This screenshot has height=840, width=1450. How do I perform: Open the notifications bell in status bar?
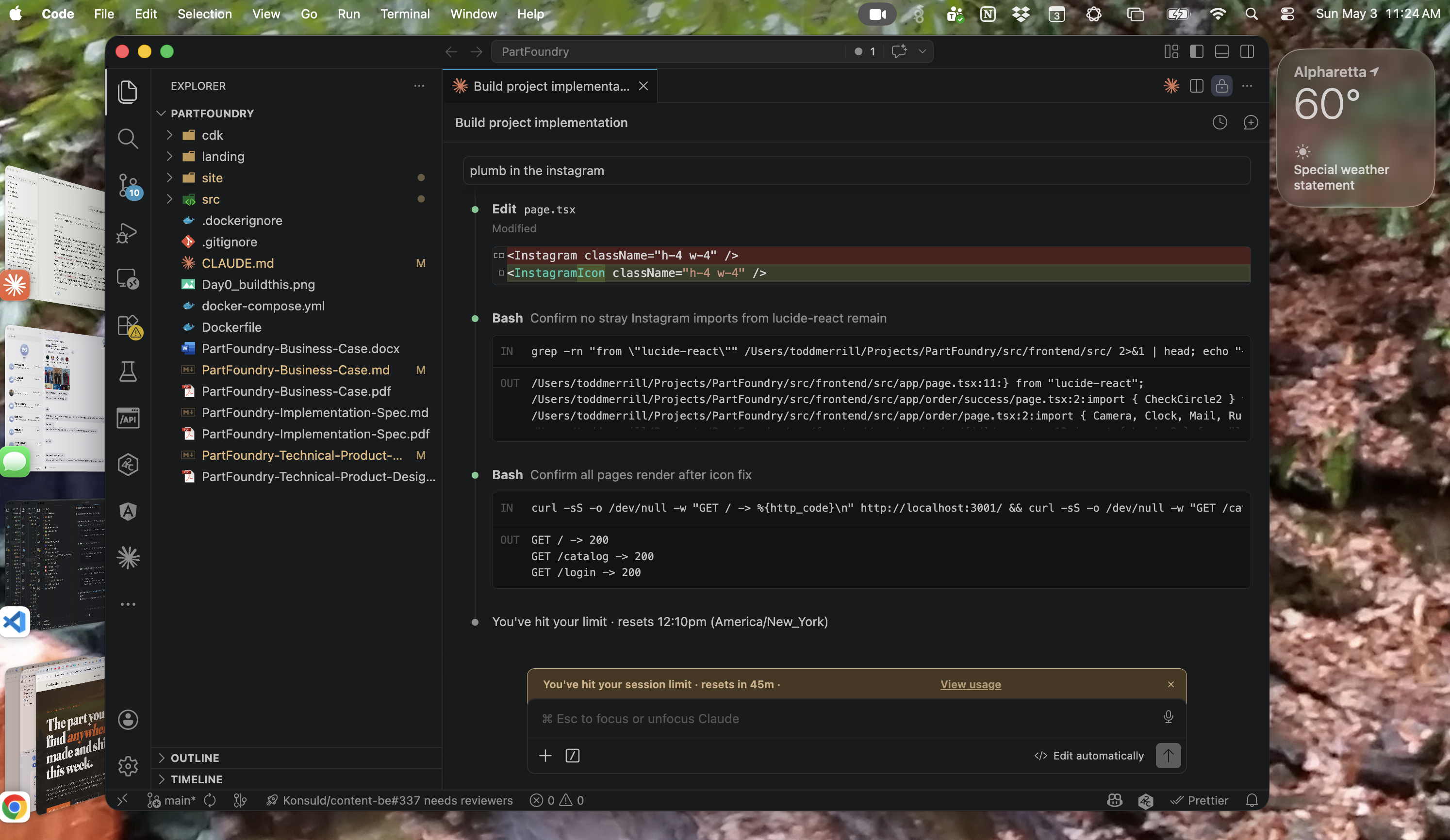pos(1252,800)
